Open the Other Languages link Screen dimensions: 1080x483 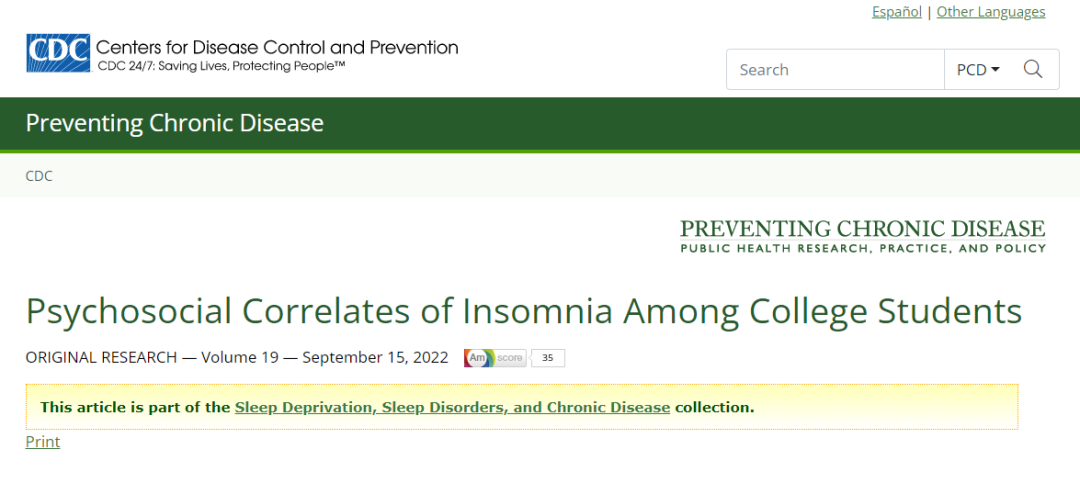coord(990,12)
